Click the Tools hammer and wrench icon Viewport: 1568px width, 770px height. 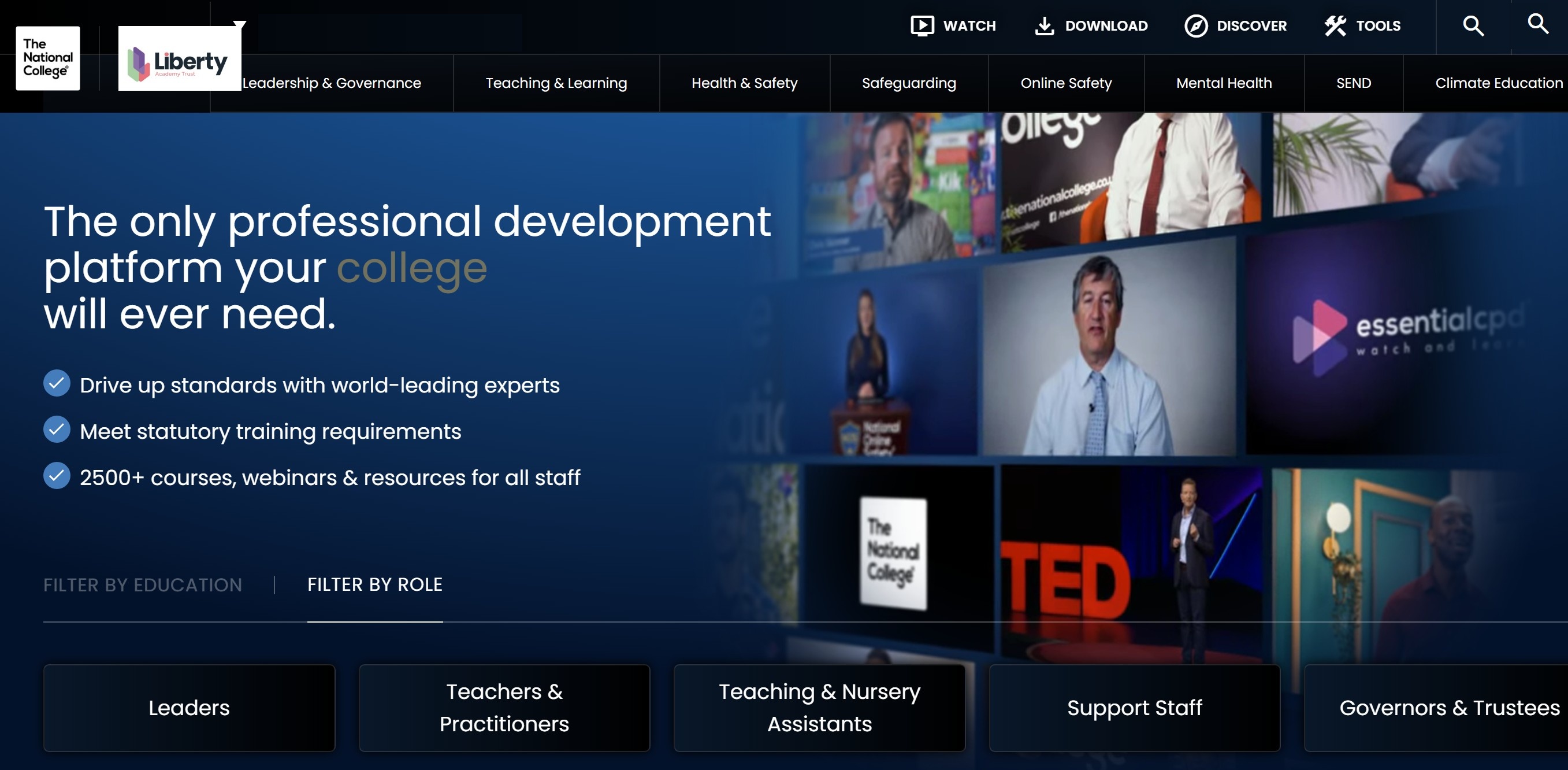(x=1336, y=25)
